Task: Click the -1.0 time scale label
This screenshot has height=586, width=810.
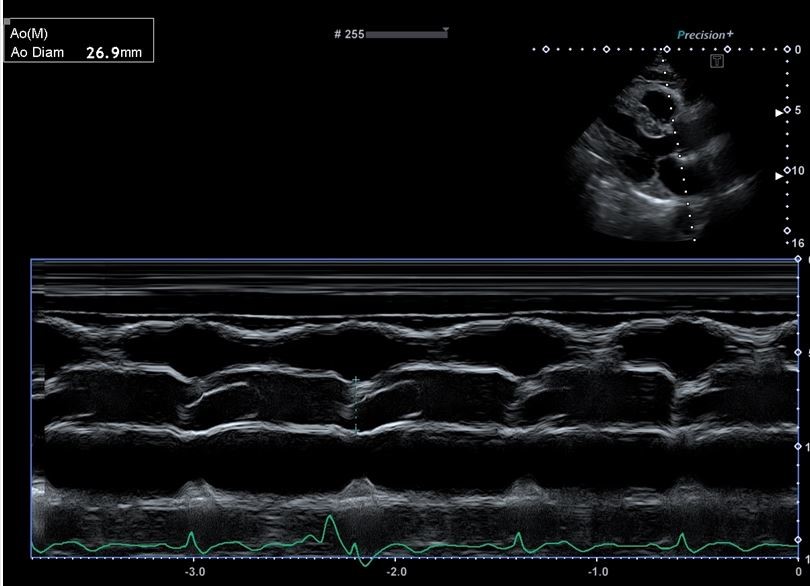Action: [597, 572]
